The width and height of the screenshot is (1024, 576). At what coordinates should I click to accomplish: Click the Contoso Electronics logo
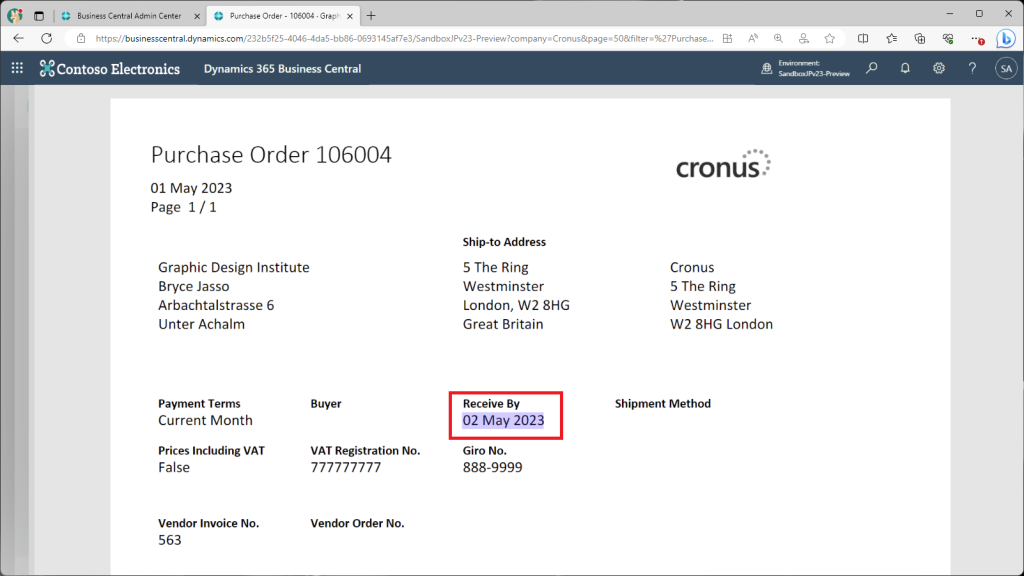tap(110, 69)
